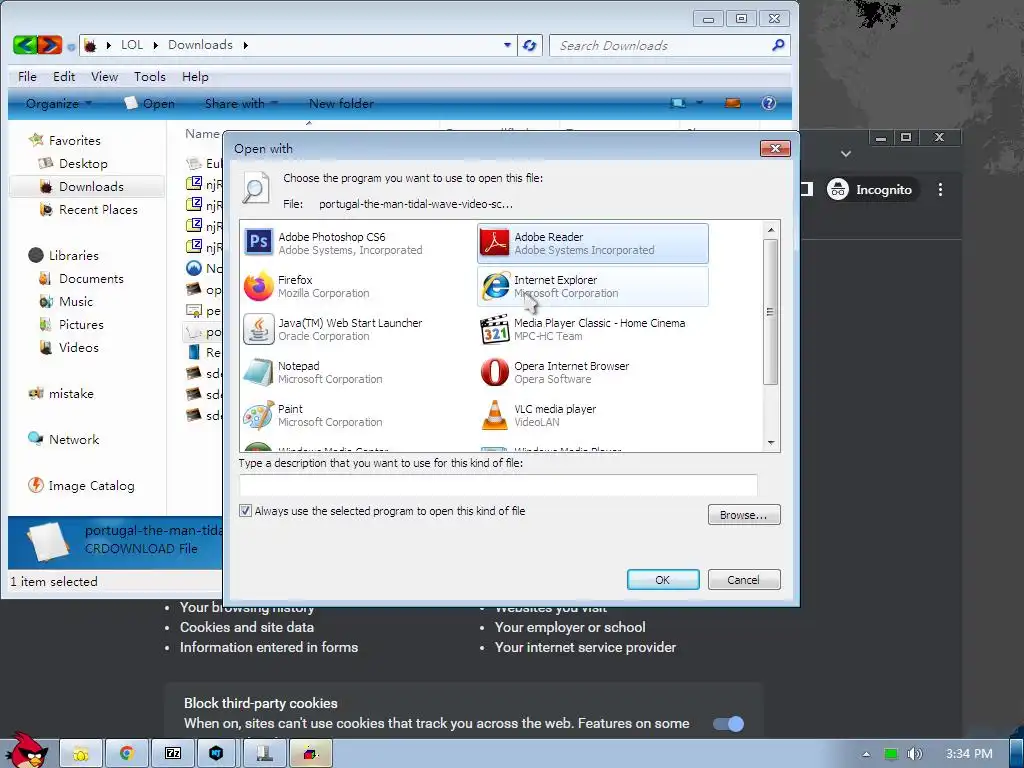Toggle the preview pane icon in toolbar

pyautogui.click(x=733, y=103)
